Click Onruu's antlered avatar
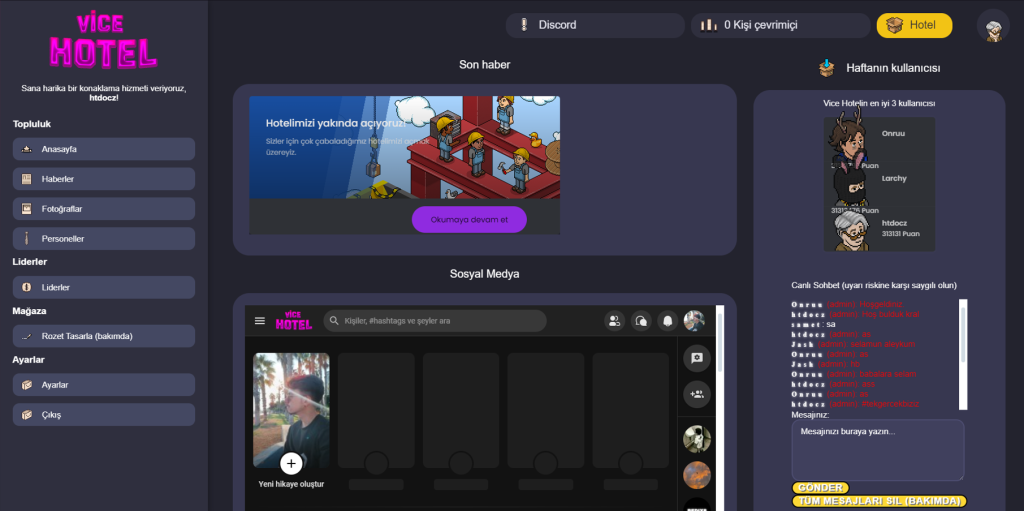Image resolution: width=1024 pixels, height=511 pixels. click(849, 137)
